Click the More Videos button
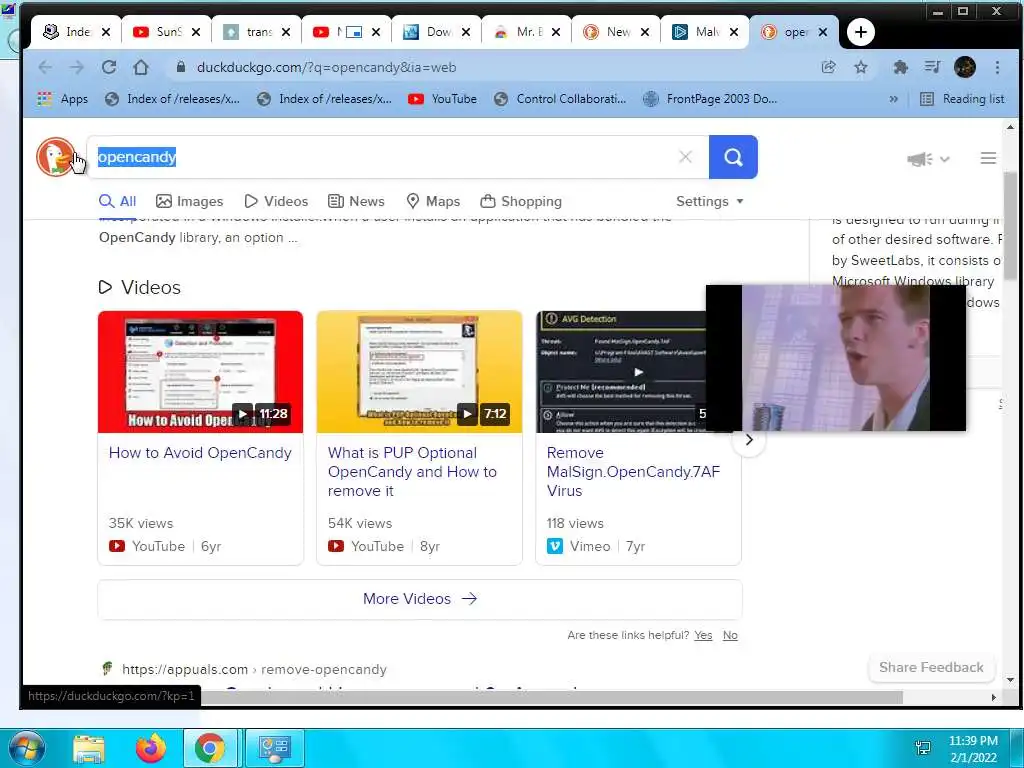Viewport: 1024px width, 768px height. tap(420, 599)
